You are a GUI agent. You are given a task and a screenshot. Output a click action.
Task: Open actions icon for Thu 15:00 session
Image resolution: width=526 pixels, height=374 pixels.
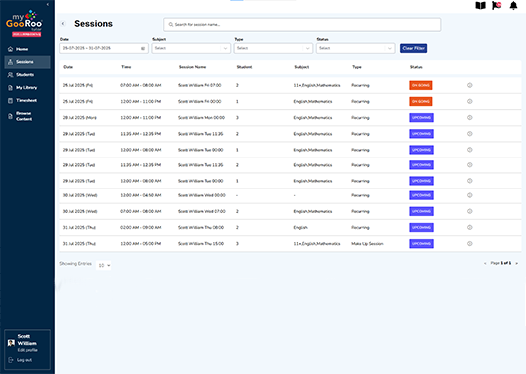coord(470,244)
